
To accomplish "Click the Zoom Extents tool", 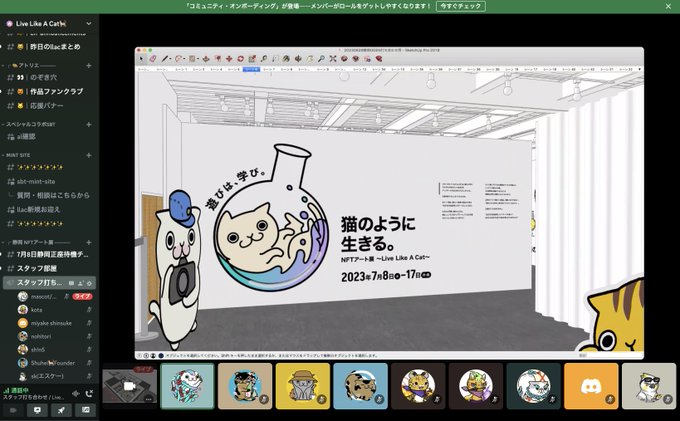I will 333,59.
